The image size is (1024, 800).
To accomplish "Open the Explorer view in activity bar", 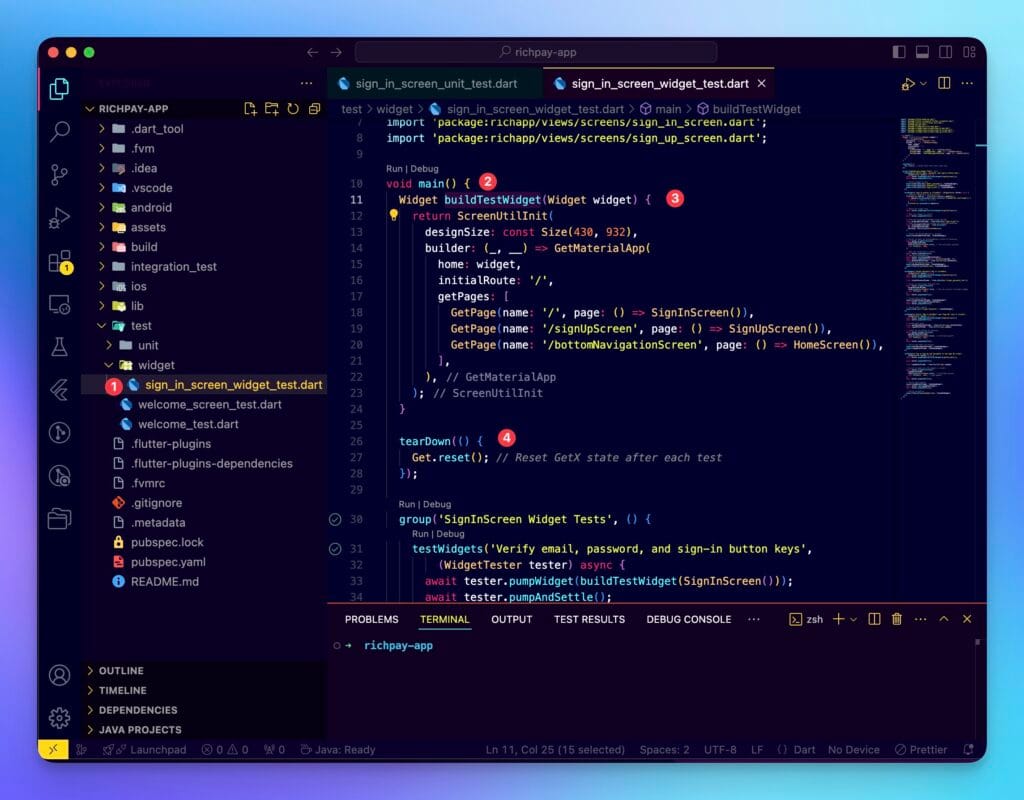I will (x=59, y=89).
